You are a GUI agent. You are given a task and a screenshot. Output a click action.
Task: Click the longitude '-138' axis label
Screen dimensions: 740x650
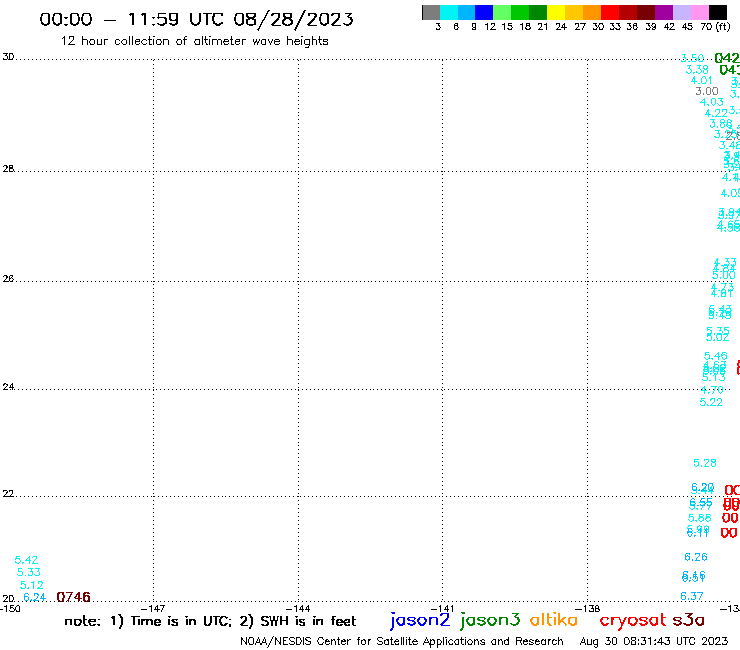(588, 608)
